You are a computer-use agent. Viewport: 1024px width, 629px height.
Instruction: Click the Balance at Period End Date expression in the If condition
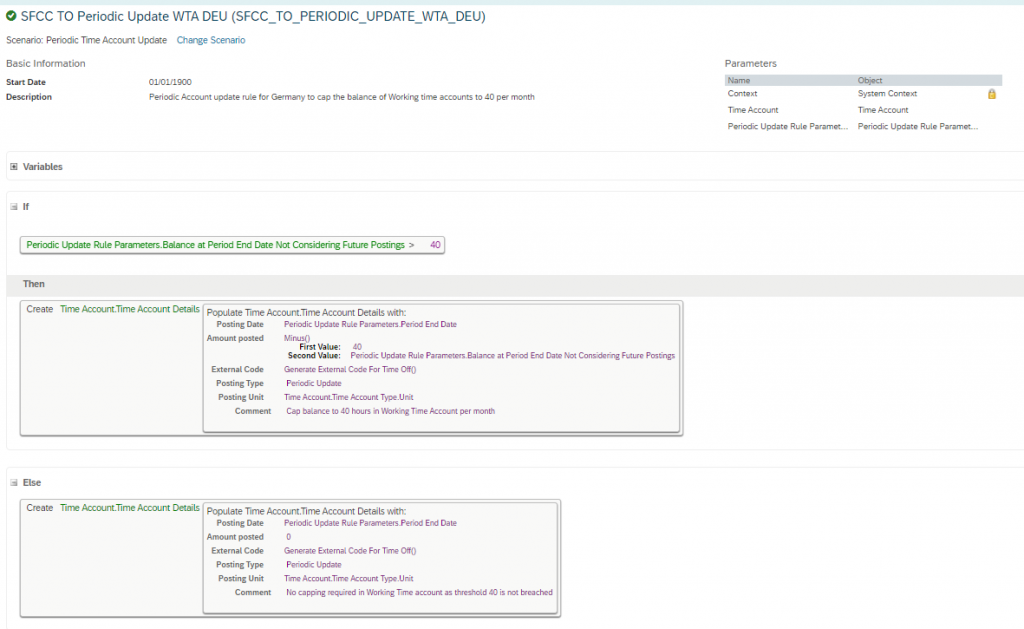click(x=216, y=245)
